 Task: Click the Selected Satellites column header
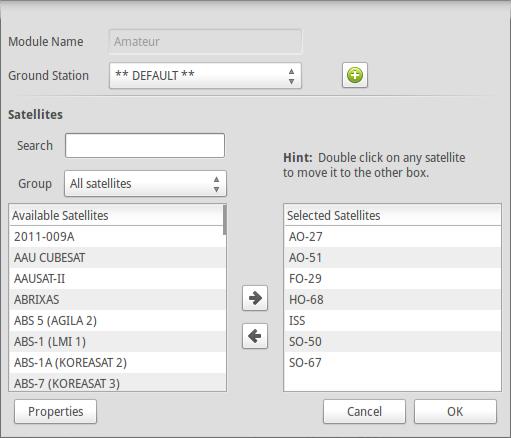pos(392,215)
